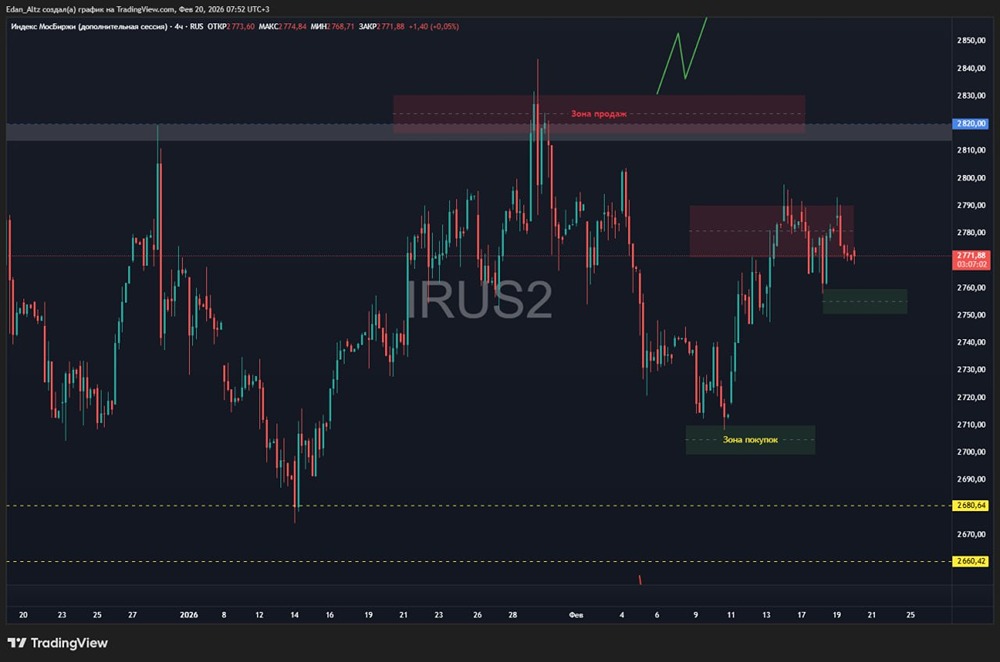This screenshot has width=1000, height=662.
Task: Click the '26' date on the time axis
Action: tap(478, 615)
